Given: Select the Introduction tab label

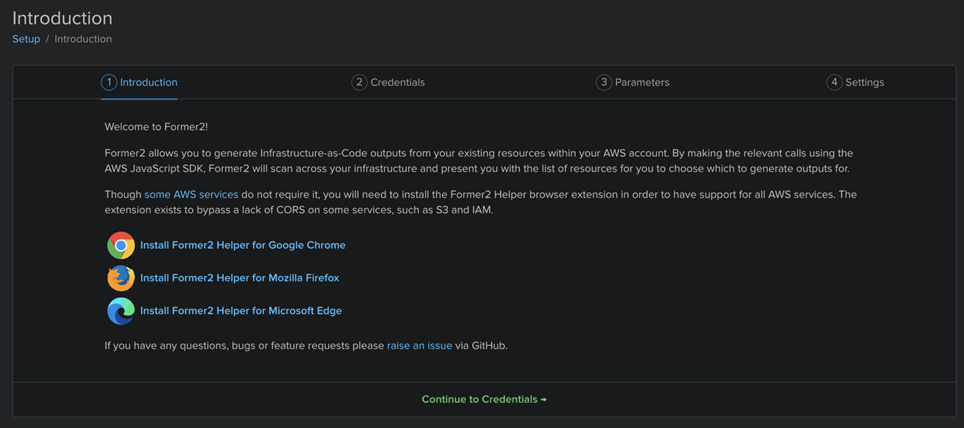Looking at the screenshot, I should tap(149, 82).
